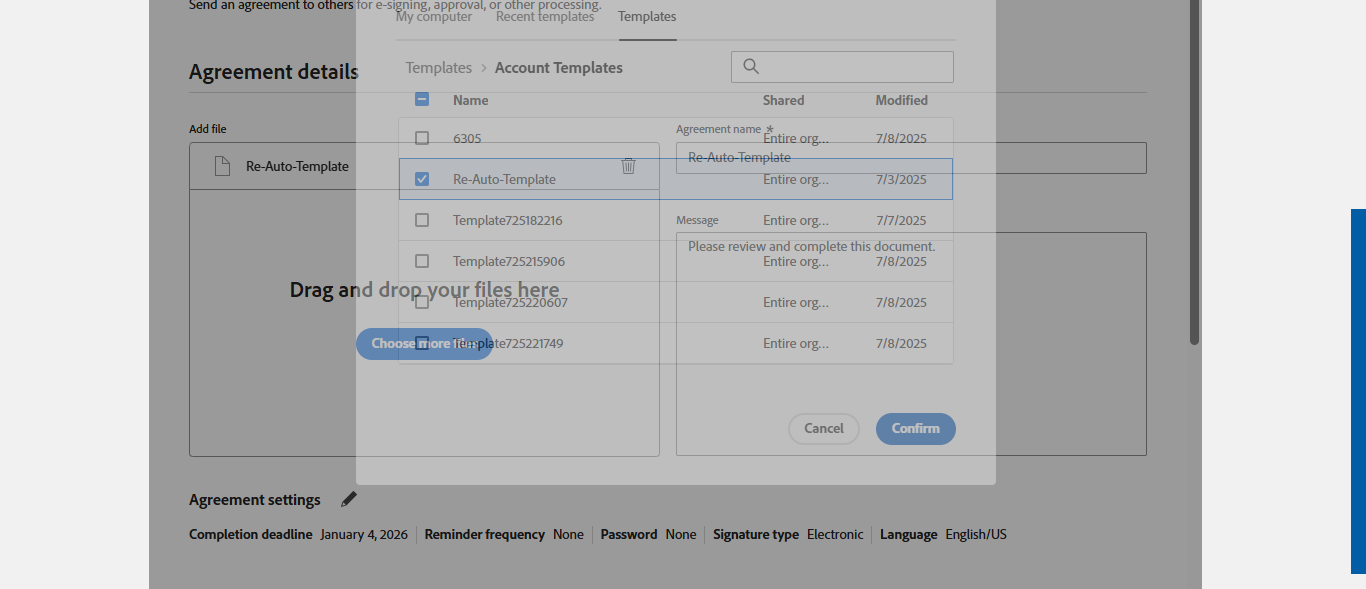Click into the Message text area

pyautogui.click(x=911, y=344)
